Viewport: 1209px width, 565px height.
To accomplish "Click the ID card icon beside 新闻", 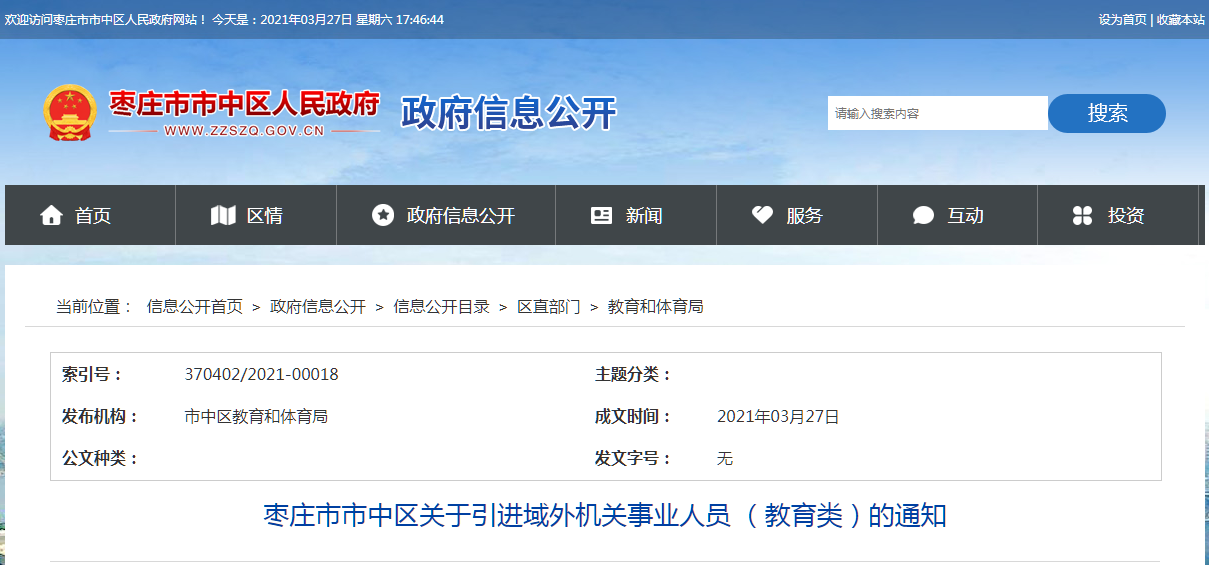I will 601,215.
